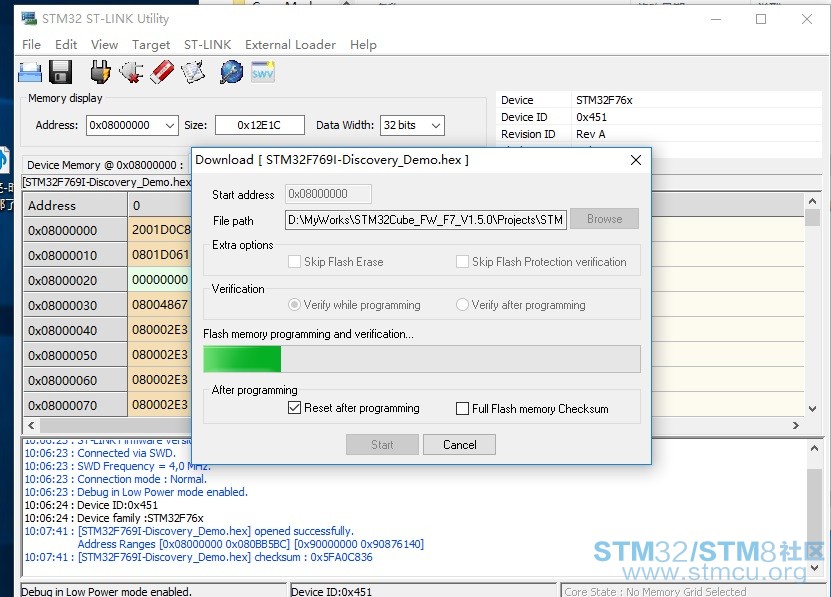
Task: Click address row 0x08000060
Action: 75,380
